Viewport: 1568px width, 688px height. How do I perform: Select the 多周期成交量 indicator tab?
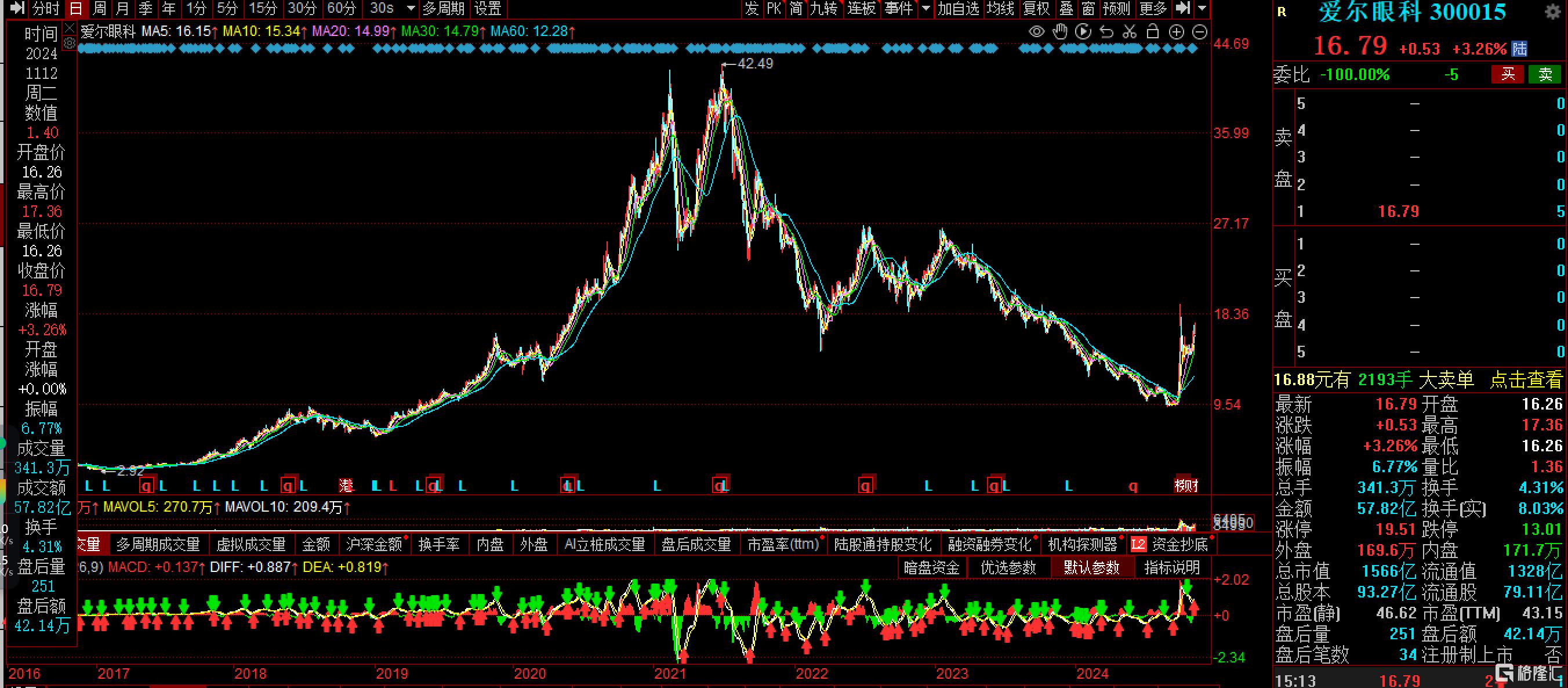click(158, 544)
